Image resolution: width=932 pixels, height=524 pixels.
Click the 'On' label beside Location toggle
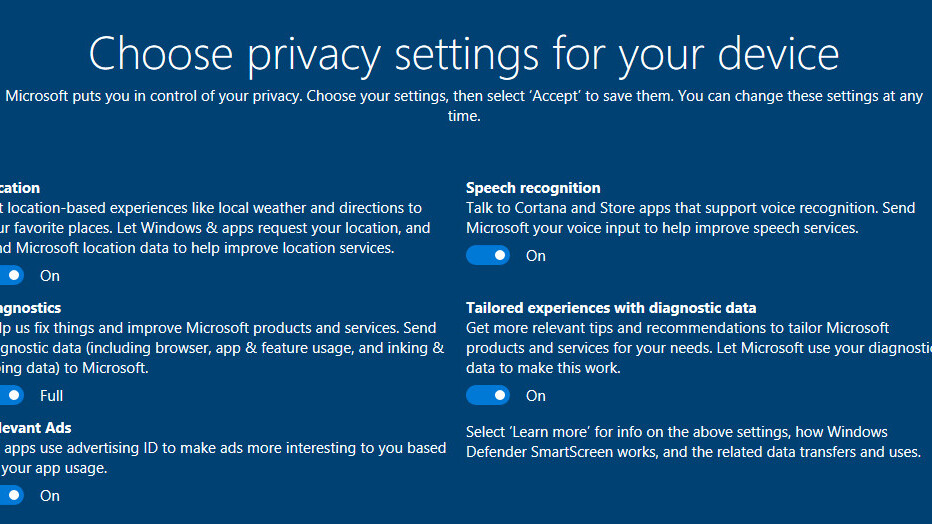[x=50, y=276]
